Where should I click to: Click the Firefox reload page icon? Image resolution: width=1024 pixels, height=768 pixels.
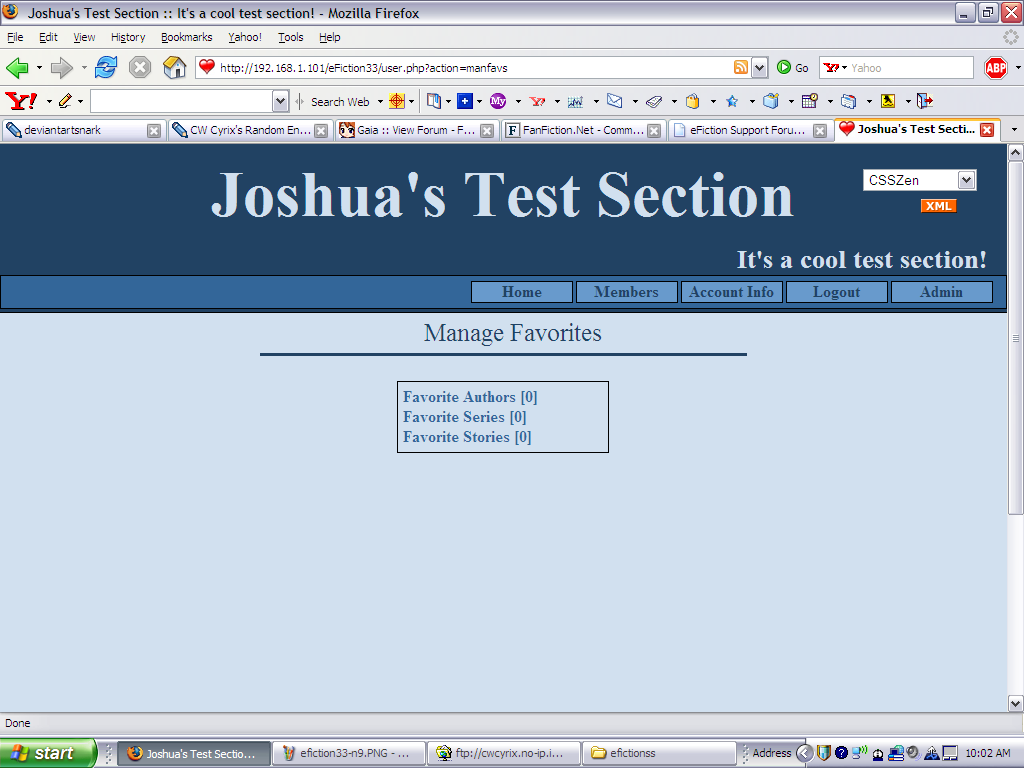tap(106, 67)
